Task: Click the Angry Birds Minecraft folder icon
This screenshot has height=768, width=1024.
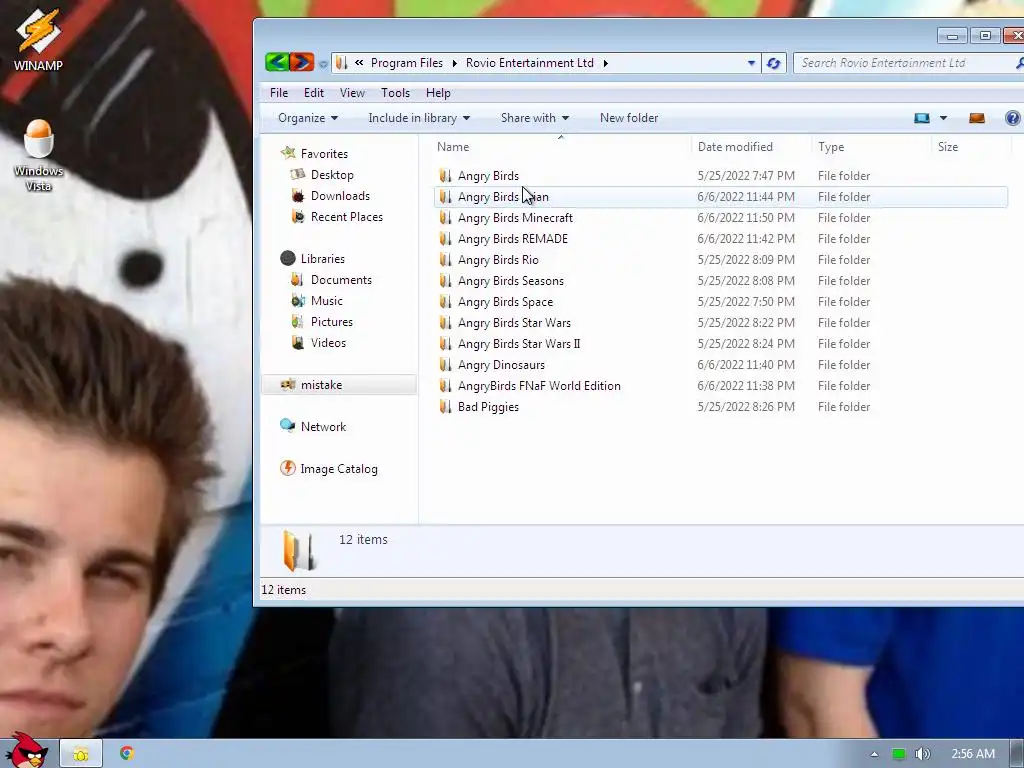Action: (445, 217)
